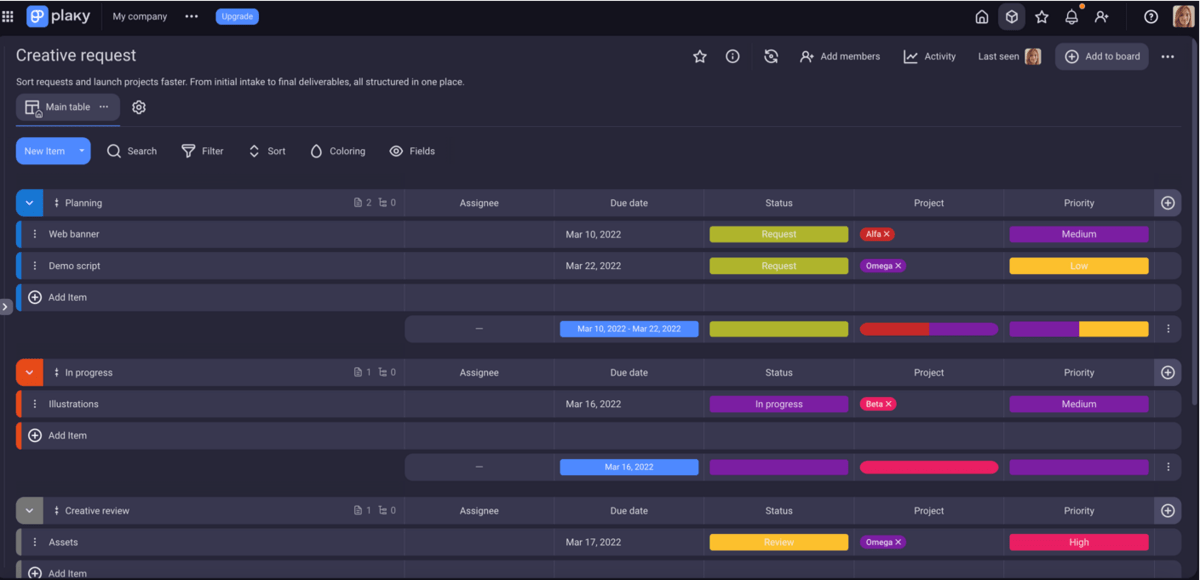Collapse the Planning group
1200x580 pixels.
coord(29,202)
